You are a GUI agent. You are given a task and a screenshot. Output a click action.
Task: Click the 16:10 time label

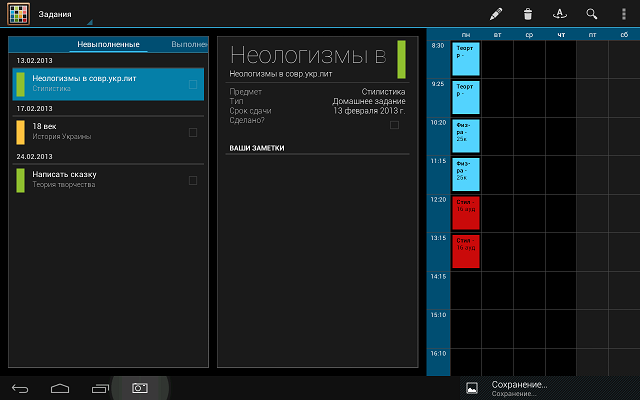[x=438, y=353]
